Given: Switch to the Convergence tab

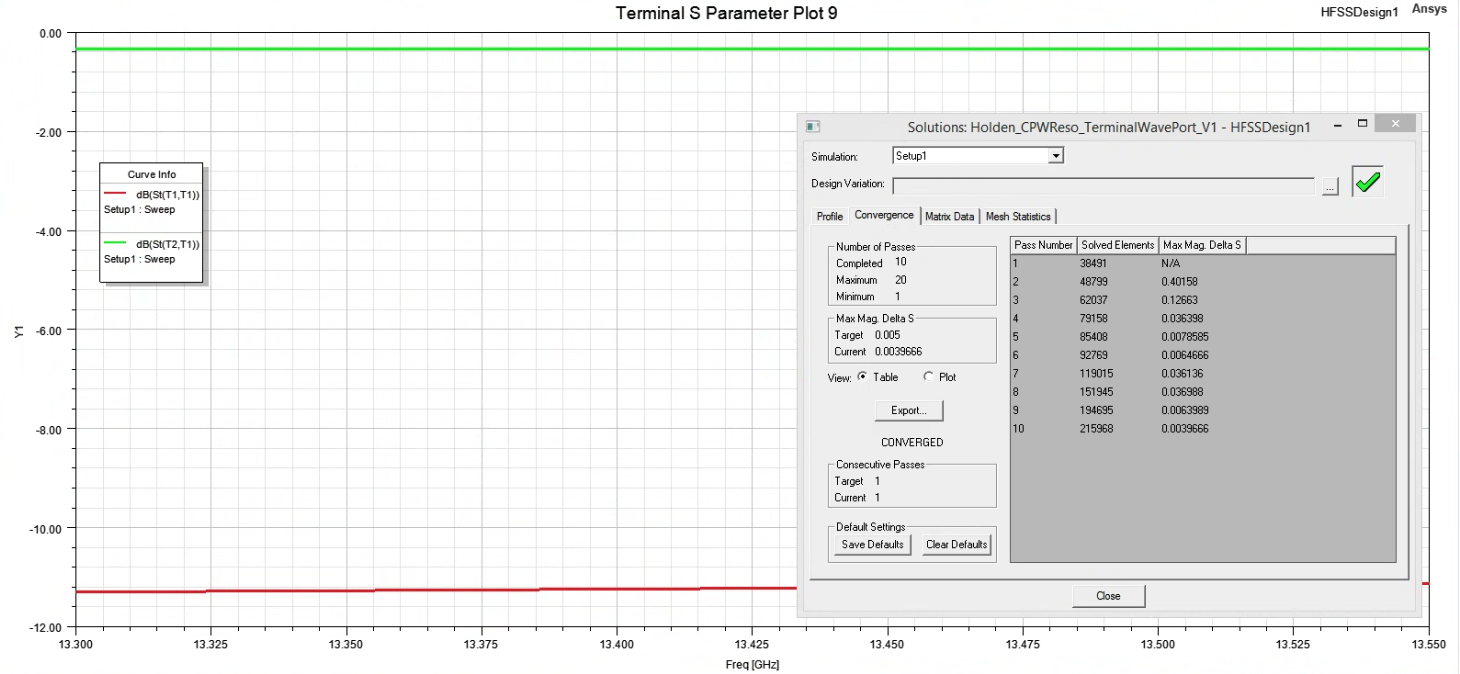Looking at the screenshot, I should pyautogui.click(x=884, y=215).
